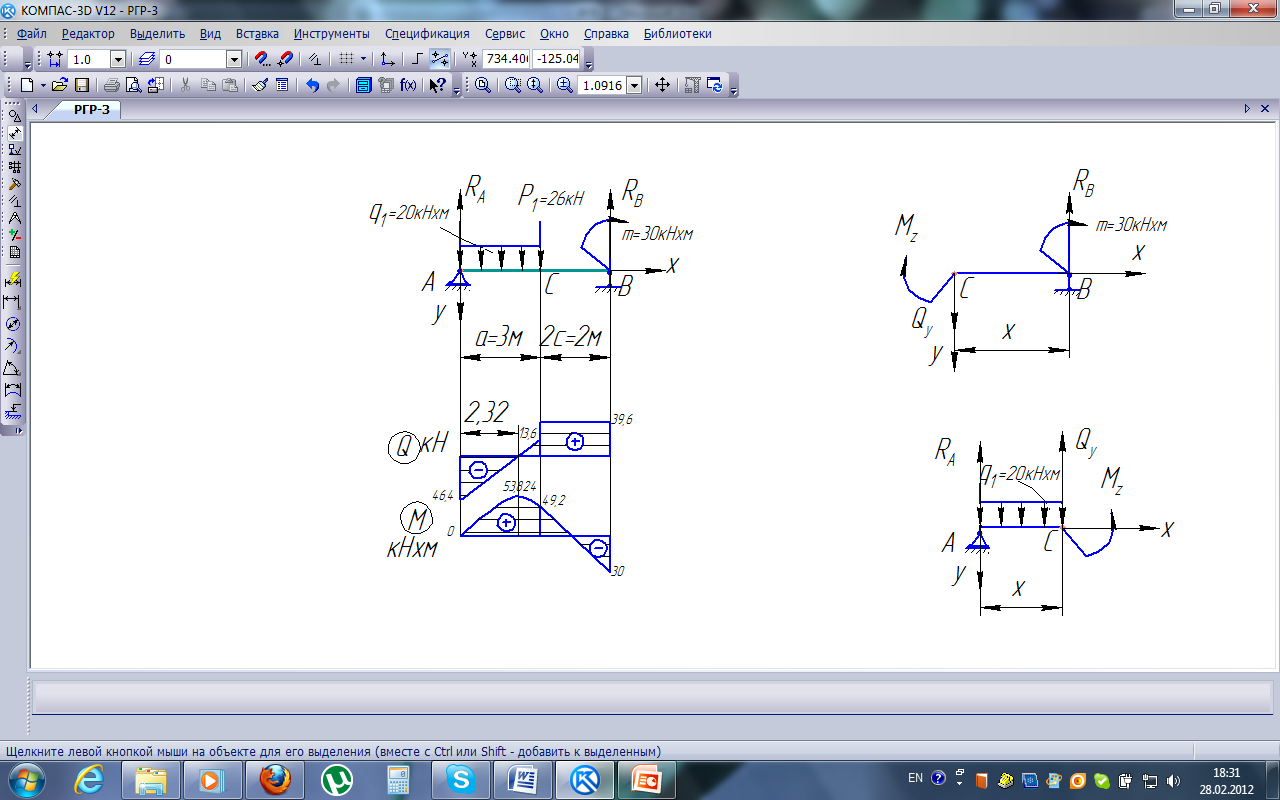Open the local coordinate system icon
Screen dimensions: 1280x800
tap(387, 59)
